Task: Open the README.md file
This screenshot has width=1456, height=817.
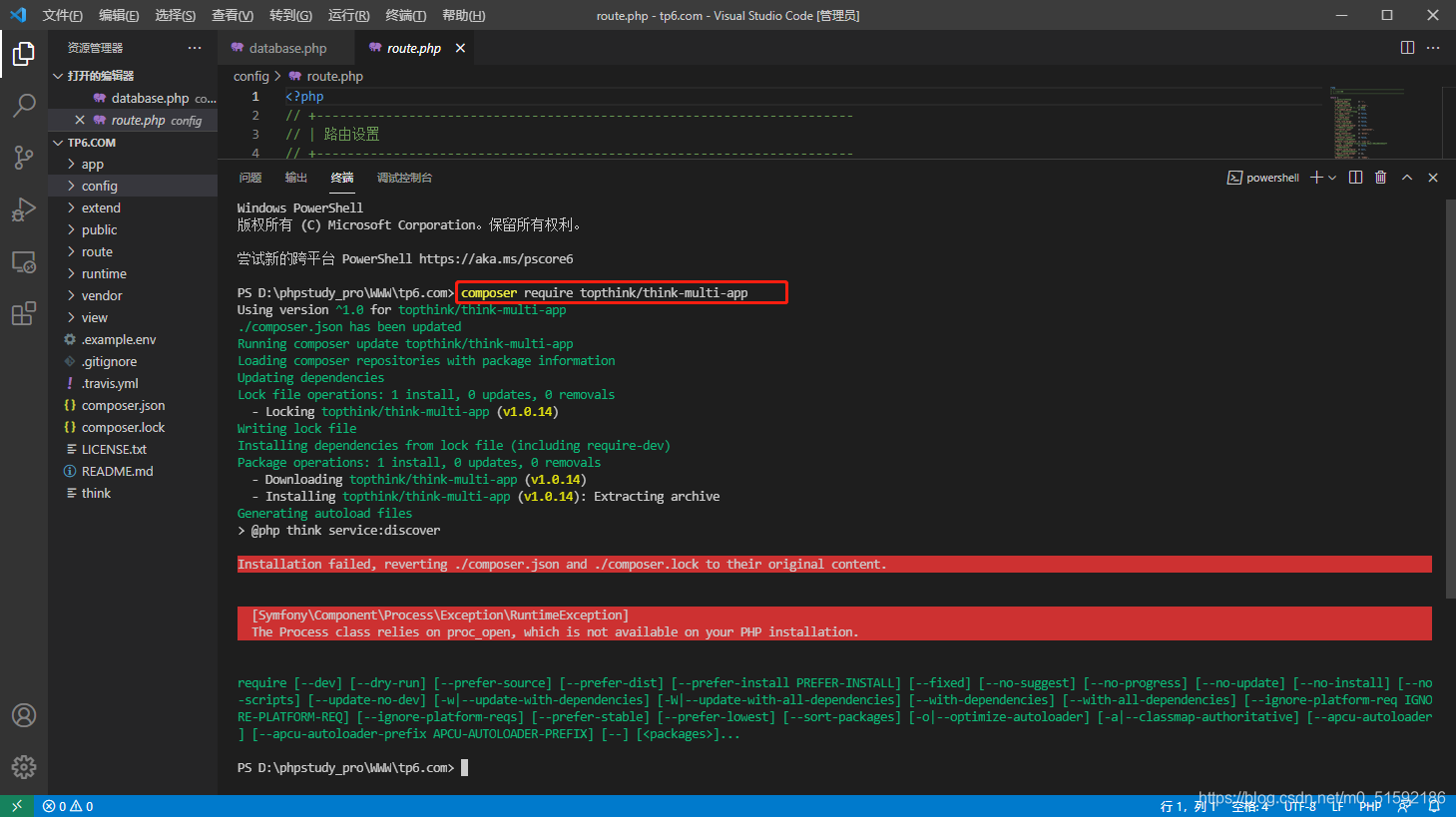Action: (133, 471)
